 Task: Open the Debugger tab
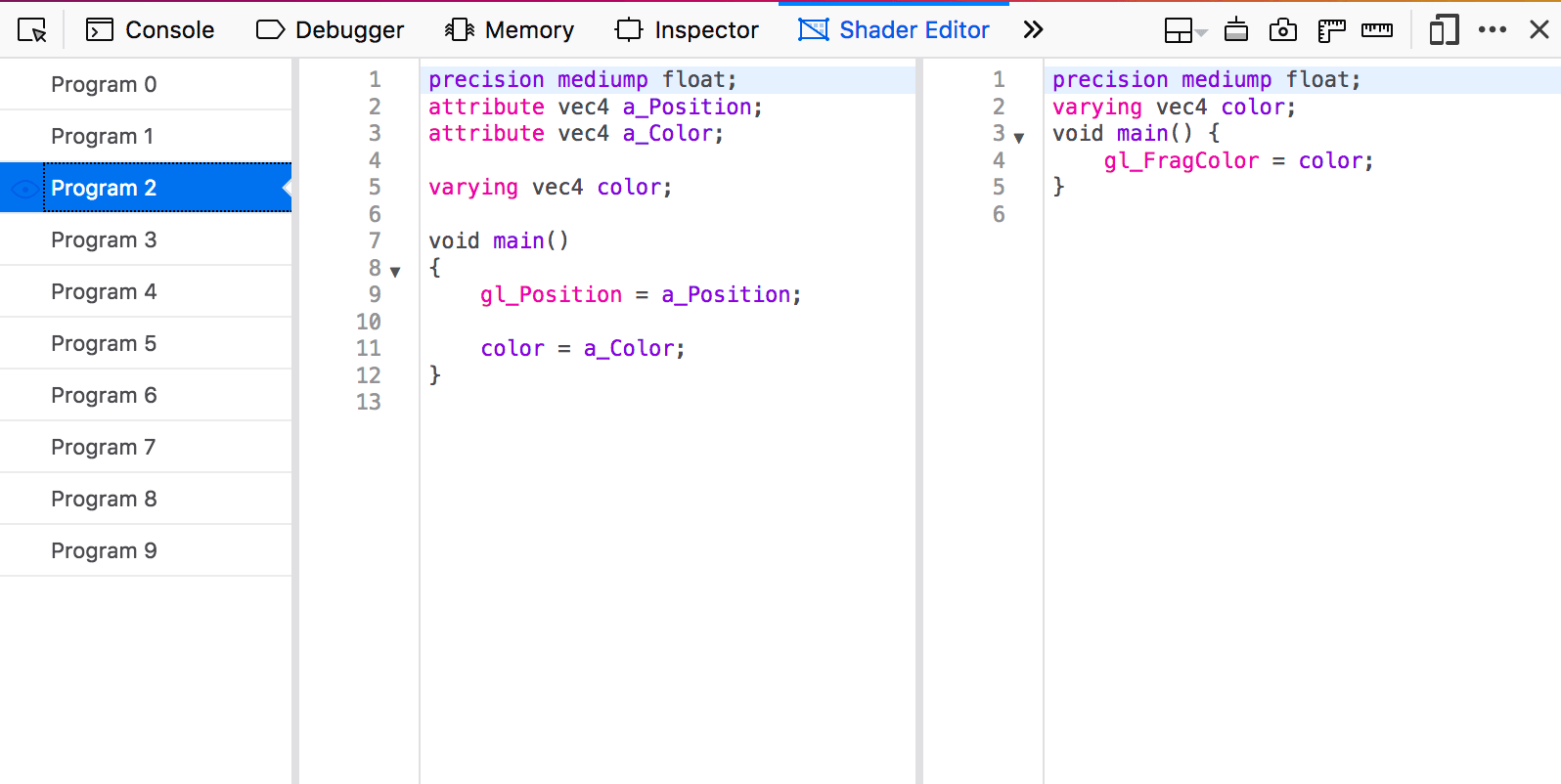[x=331, y=30]
